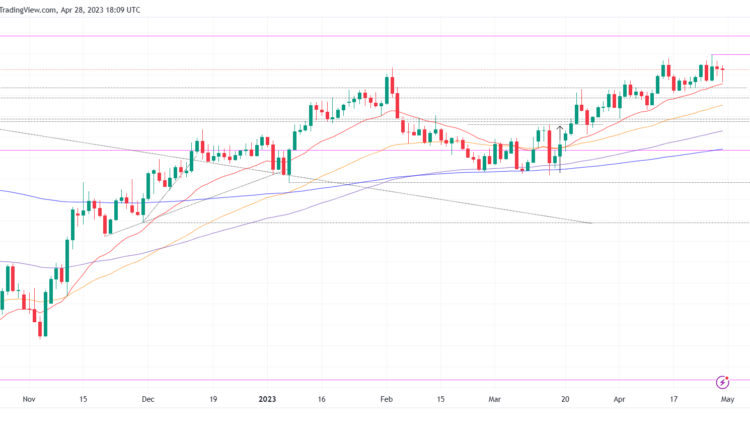Select the latest candle at chart's right edge
750x430 pixels.
[722, 69]
